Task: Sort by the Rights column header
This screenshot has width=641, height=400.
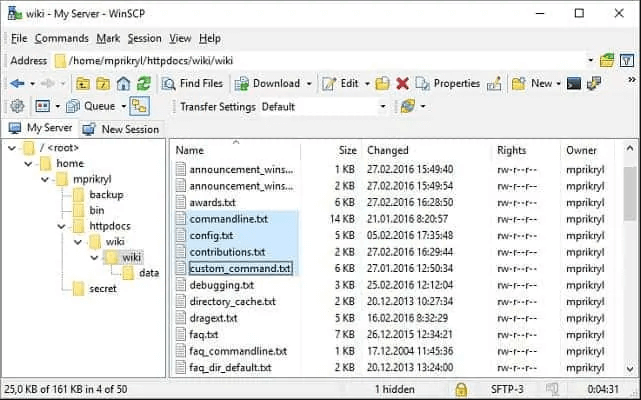Action: (526, 151)
